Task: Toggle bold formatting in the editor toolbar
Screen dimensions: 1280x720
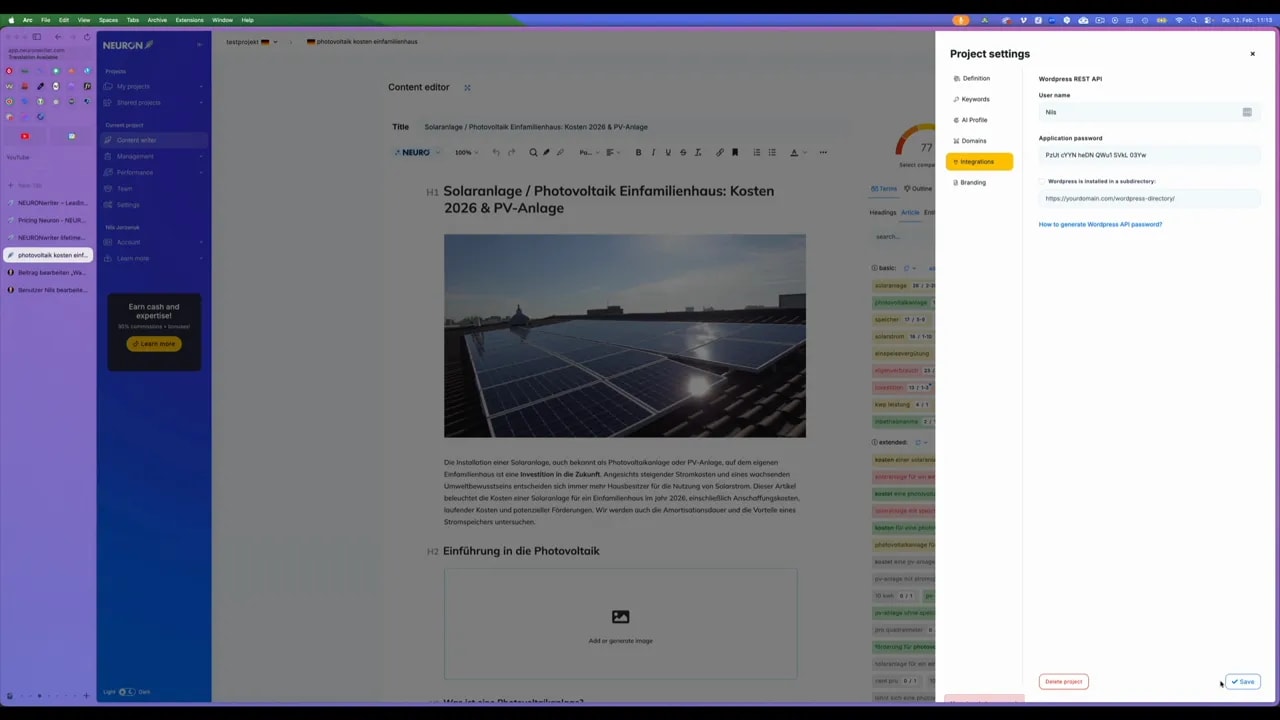Action: coord(638,152)
